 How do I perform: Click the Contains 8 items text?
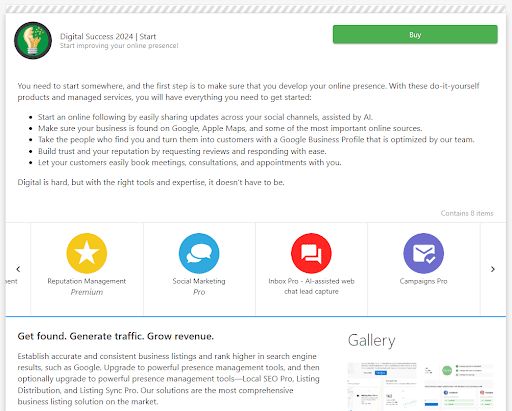467,213
